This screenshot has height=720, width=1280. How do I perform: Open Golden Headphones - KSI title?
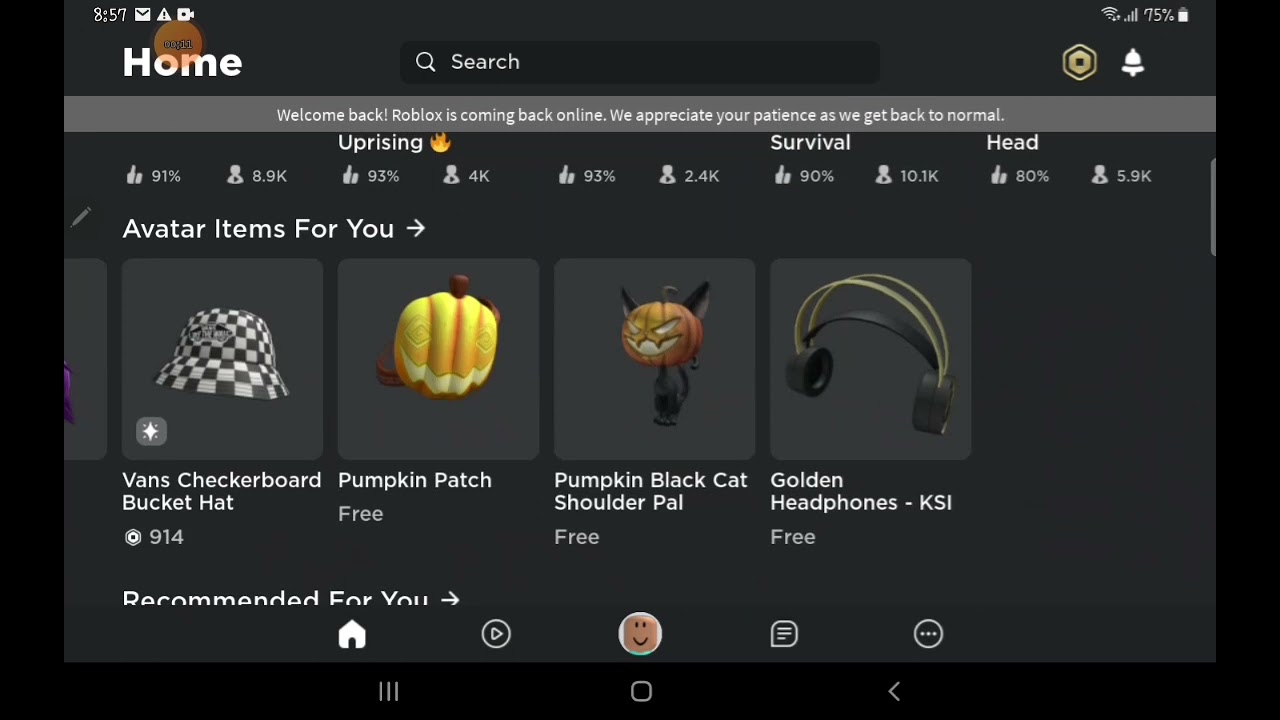(x=861, y=491)
